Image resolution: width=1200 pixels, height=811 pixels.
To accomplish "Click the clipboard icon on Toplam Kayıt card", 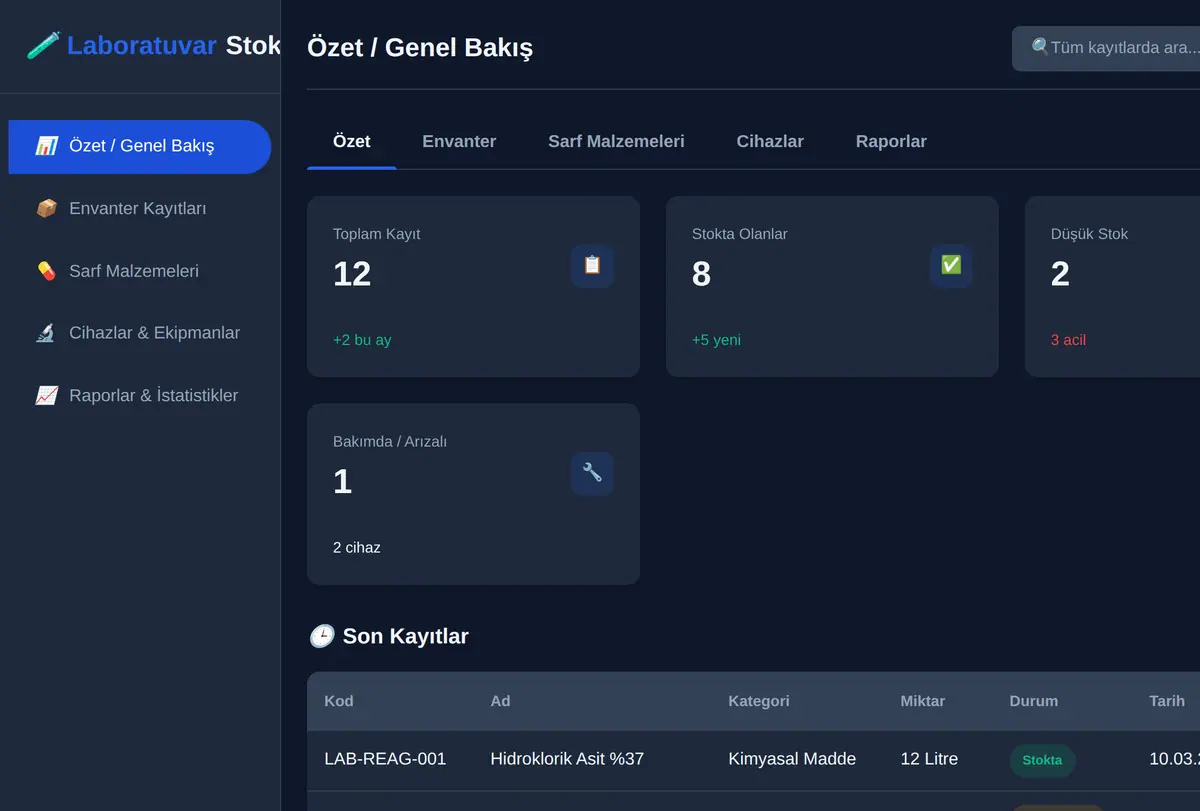I will click(592, 265).
